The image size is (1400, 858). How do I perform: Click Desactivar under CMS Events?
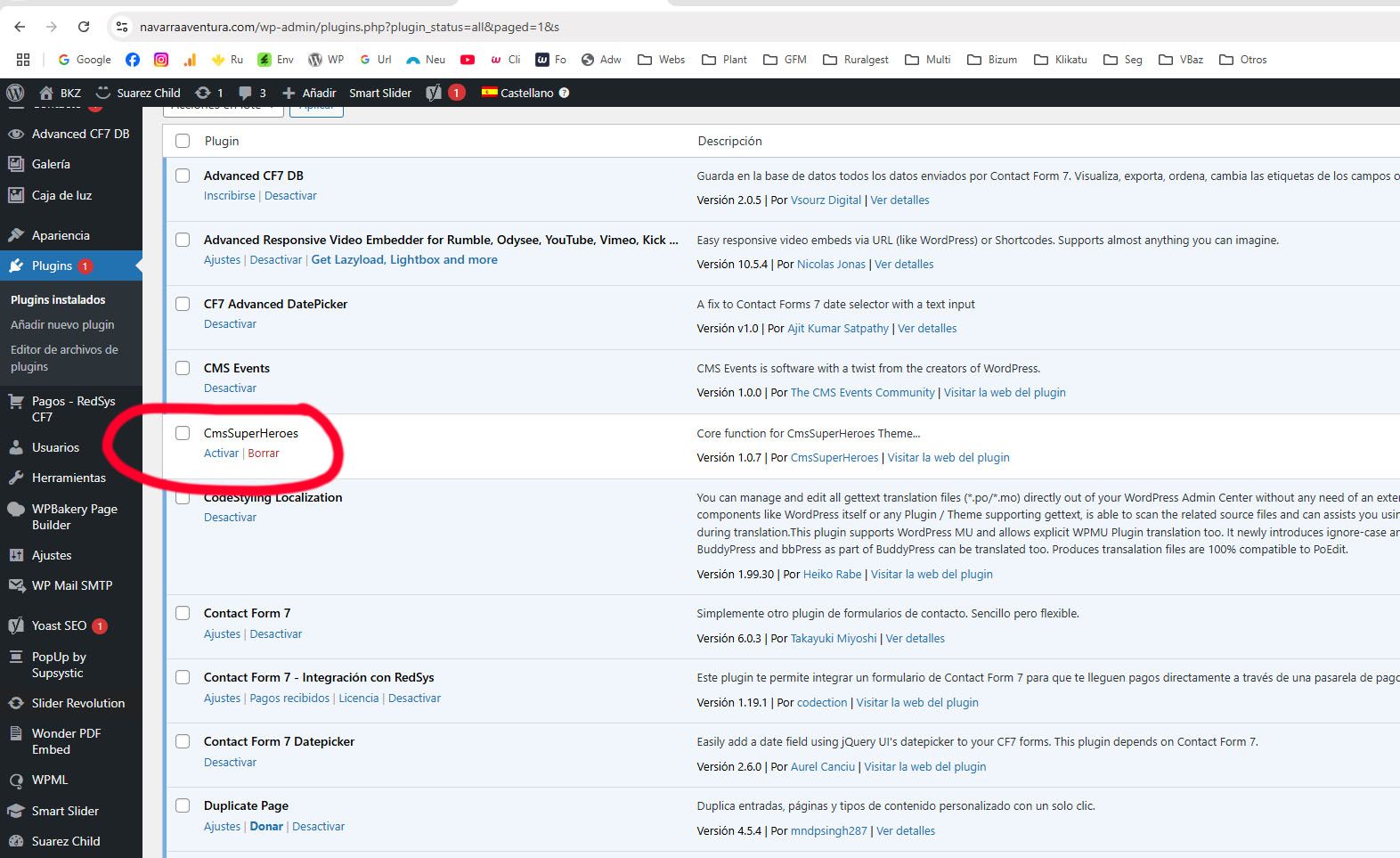pyautogui.click(x=230, y=388)
